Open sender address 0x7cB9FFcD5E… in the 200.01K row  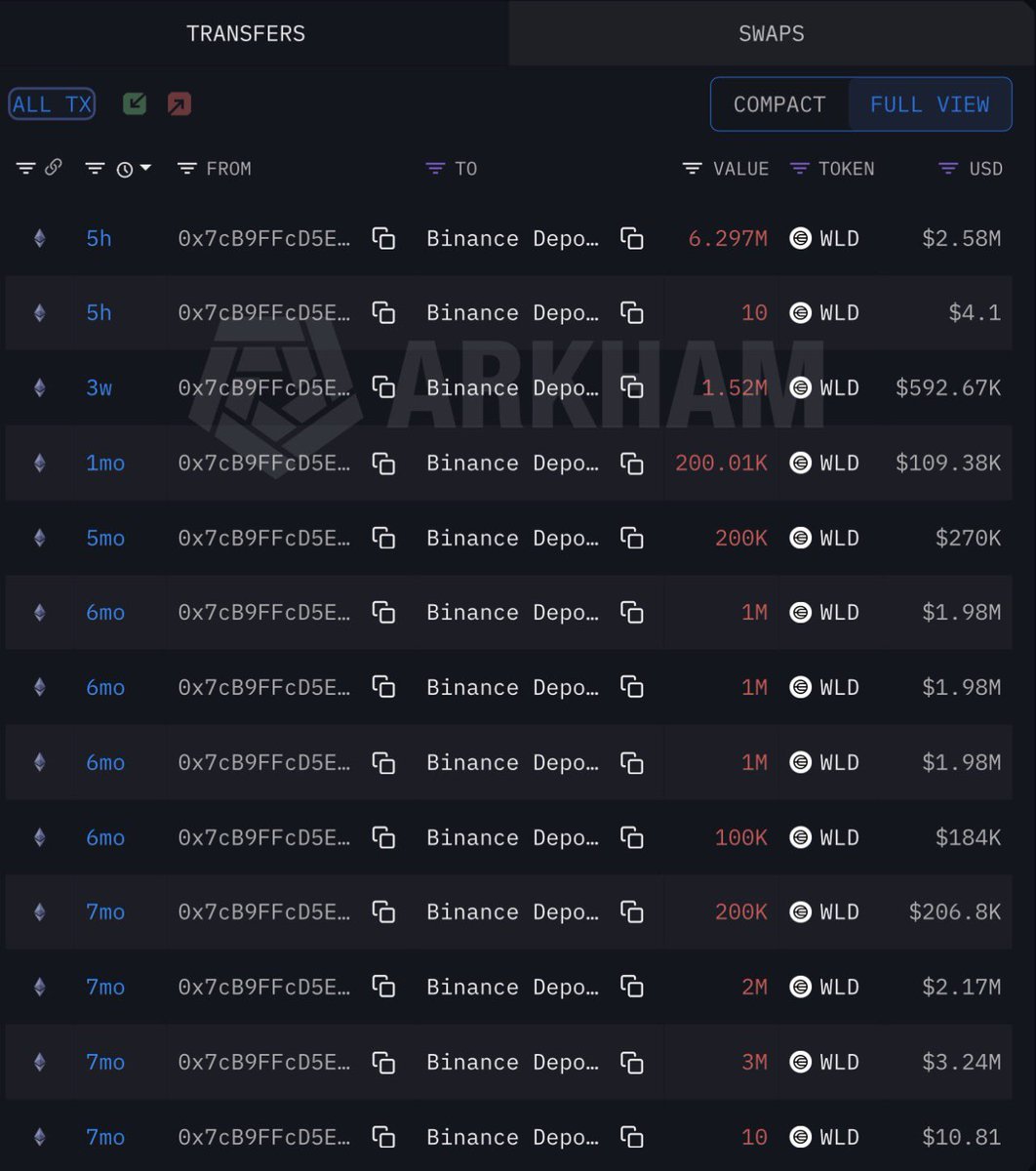263,463
